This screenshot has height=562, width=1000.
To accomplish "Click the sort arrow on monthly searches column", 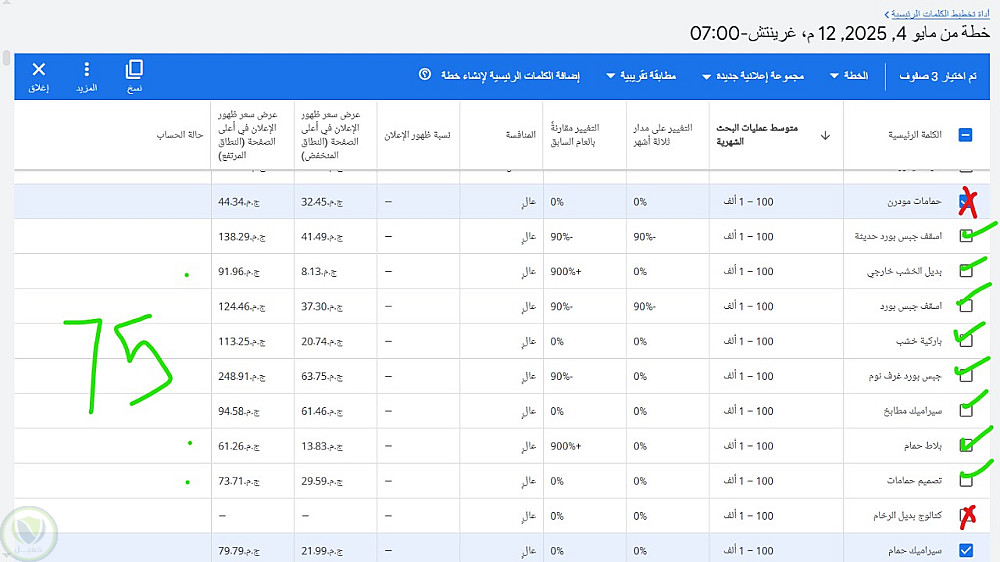I will (824, 135).
